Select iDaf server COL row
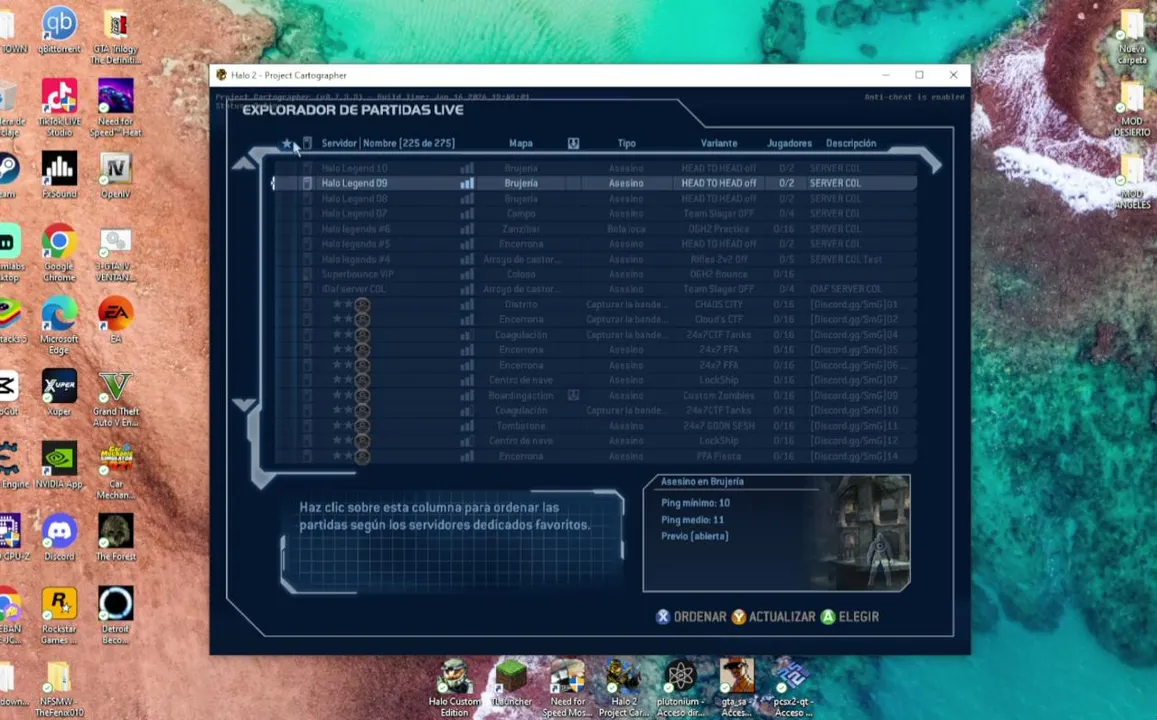Viewport: 1157px width, 720px height. (595, 289)
